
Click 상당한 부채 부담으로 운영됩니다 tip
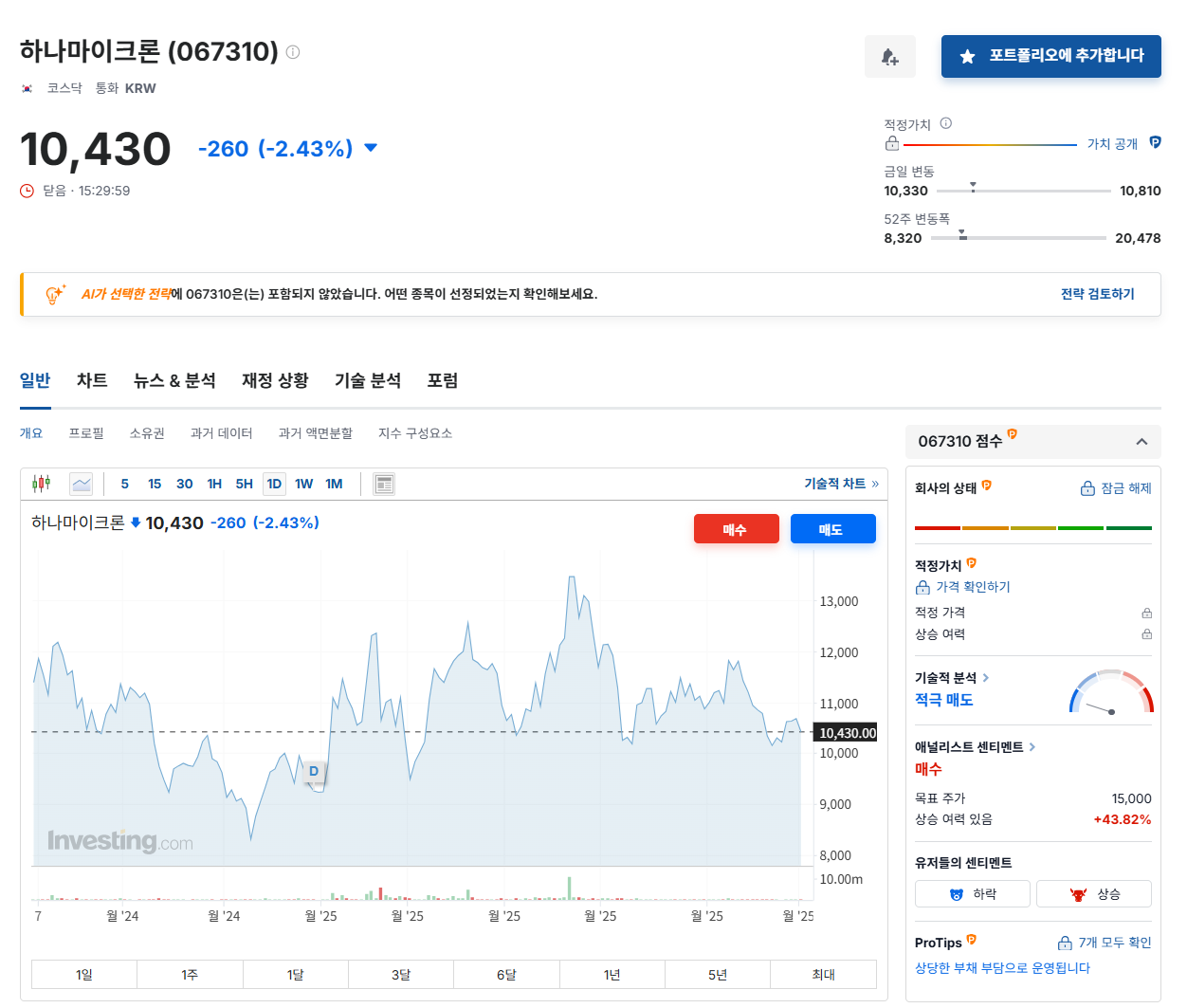1002,968
